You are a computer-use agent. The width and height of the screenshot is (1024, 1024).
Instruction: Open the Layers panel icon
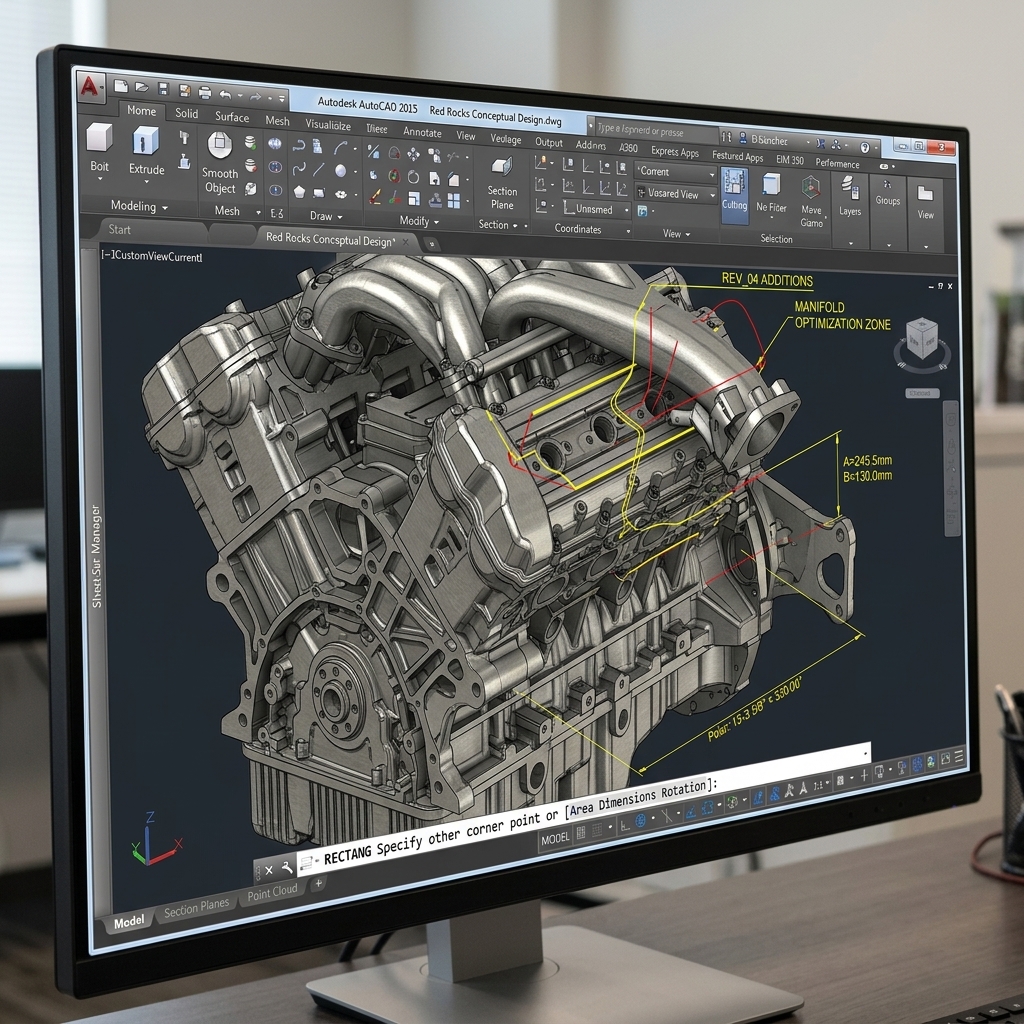click(x=850, y=195)
